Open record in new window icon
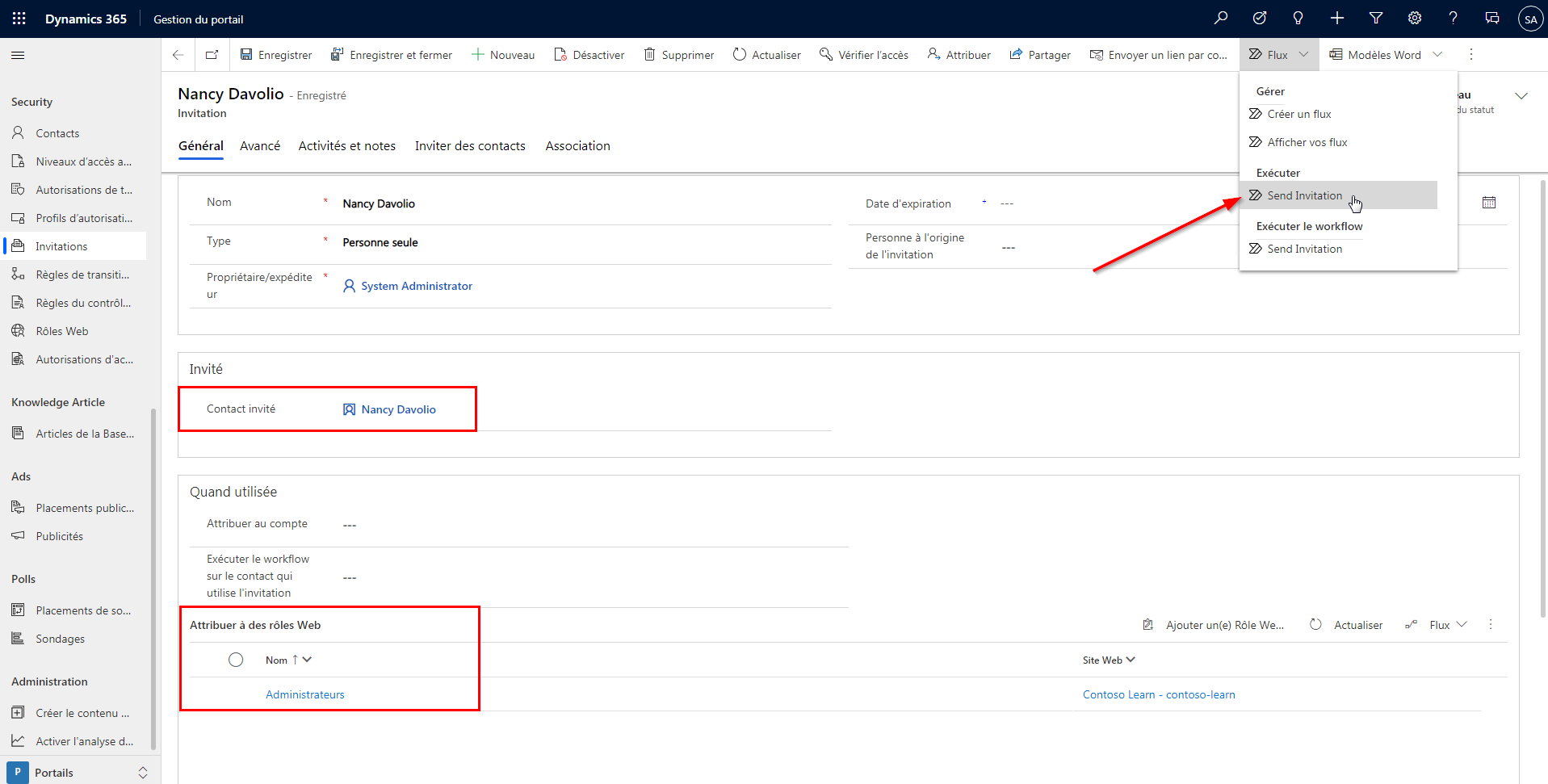The width and height of the screenshot is (1548, 784). (212, 55)
